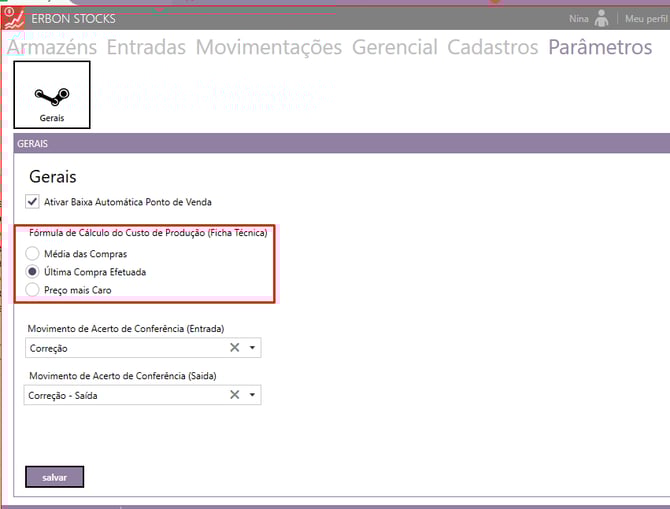This screenshot has height=509, width=670.
Task: Expand the Conferência (Entrada) dropdown arrow
Action: click(253, 348)
